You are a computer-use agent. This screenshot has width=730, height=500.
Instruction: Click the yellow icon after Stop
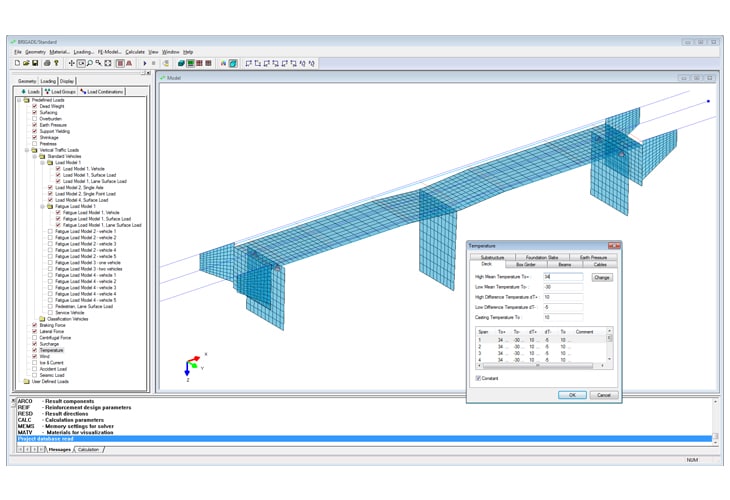(x=166, y=63)
